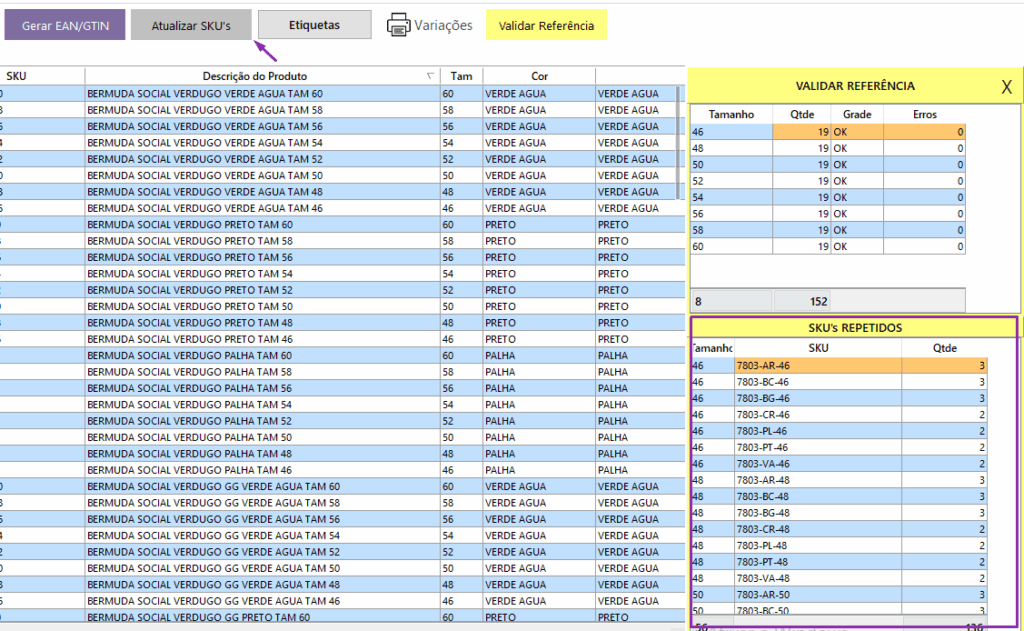
Task: Click the main grid vertical scrollbar
Action: coord(680,140)
